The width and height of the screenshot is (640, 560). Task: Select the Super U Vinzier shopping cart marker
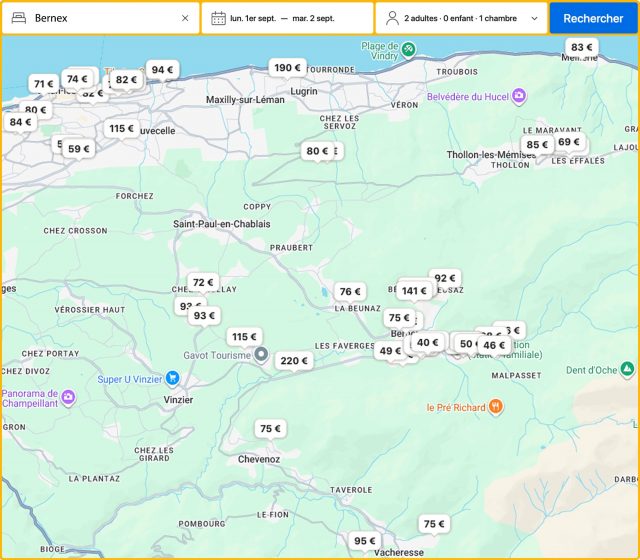(x=173, y=378)
